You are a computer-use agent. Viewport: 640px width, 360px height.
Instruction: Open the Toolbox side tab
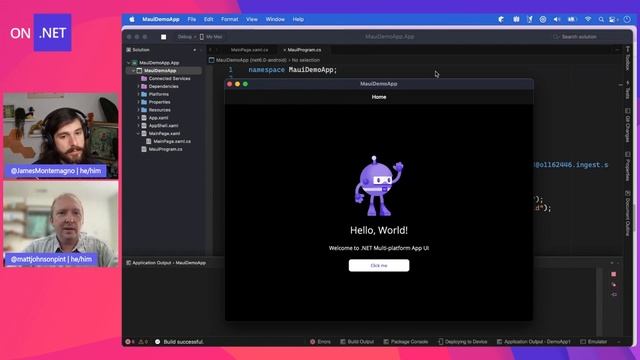tap(628, 59)
